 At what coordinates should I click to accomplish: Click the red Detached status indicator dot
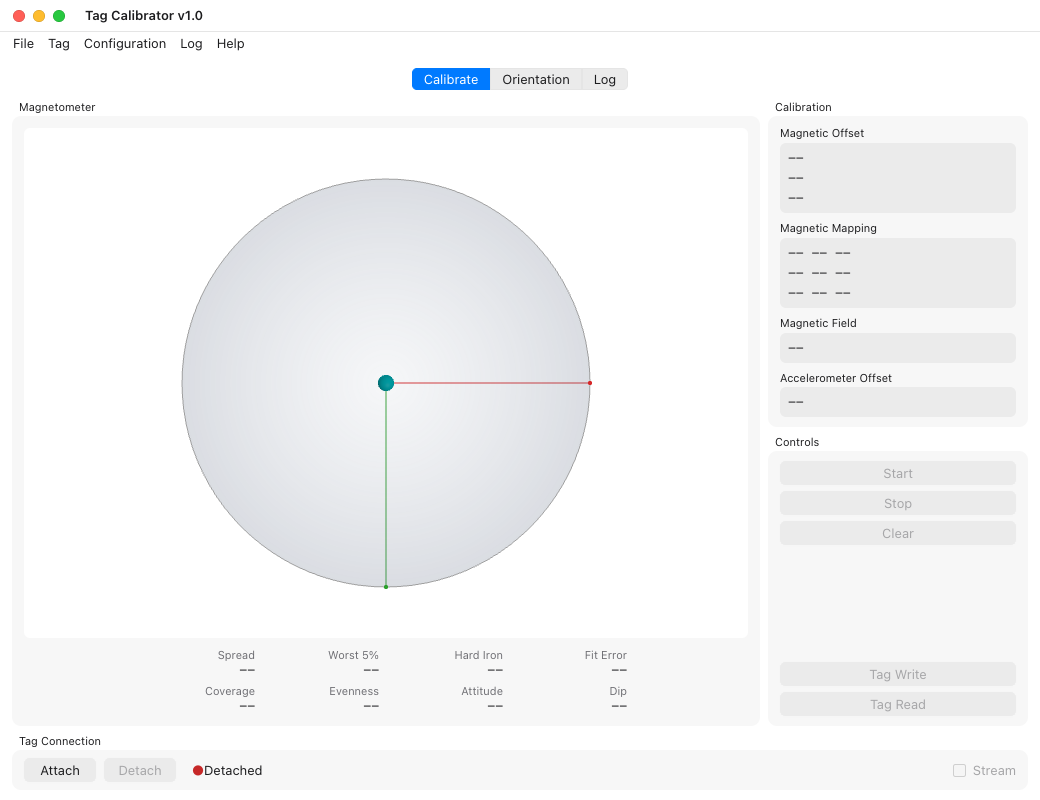pyautogui.click(x=198, y=770)
